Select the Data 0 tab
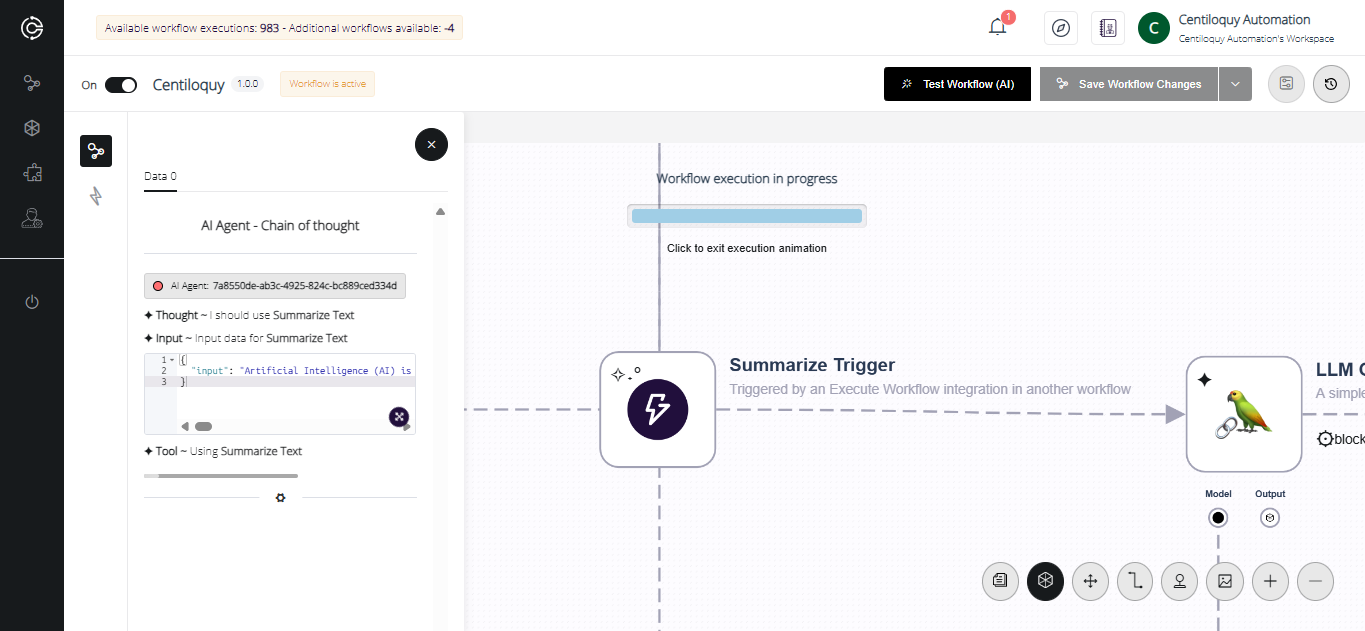Image resolution: width=1365 pixels, height=631 pixels. coord(160,176)
